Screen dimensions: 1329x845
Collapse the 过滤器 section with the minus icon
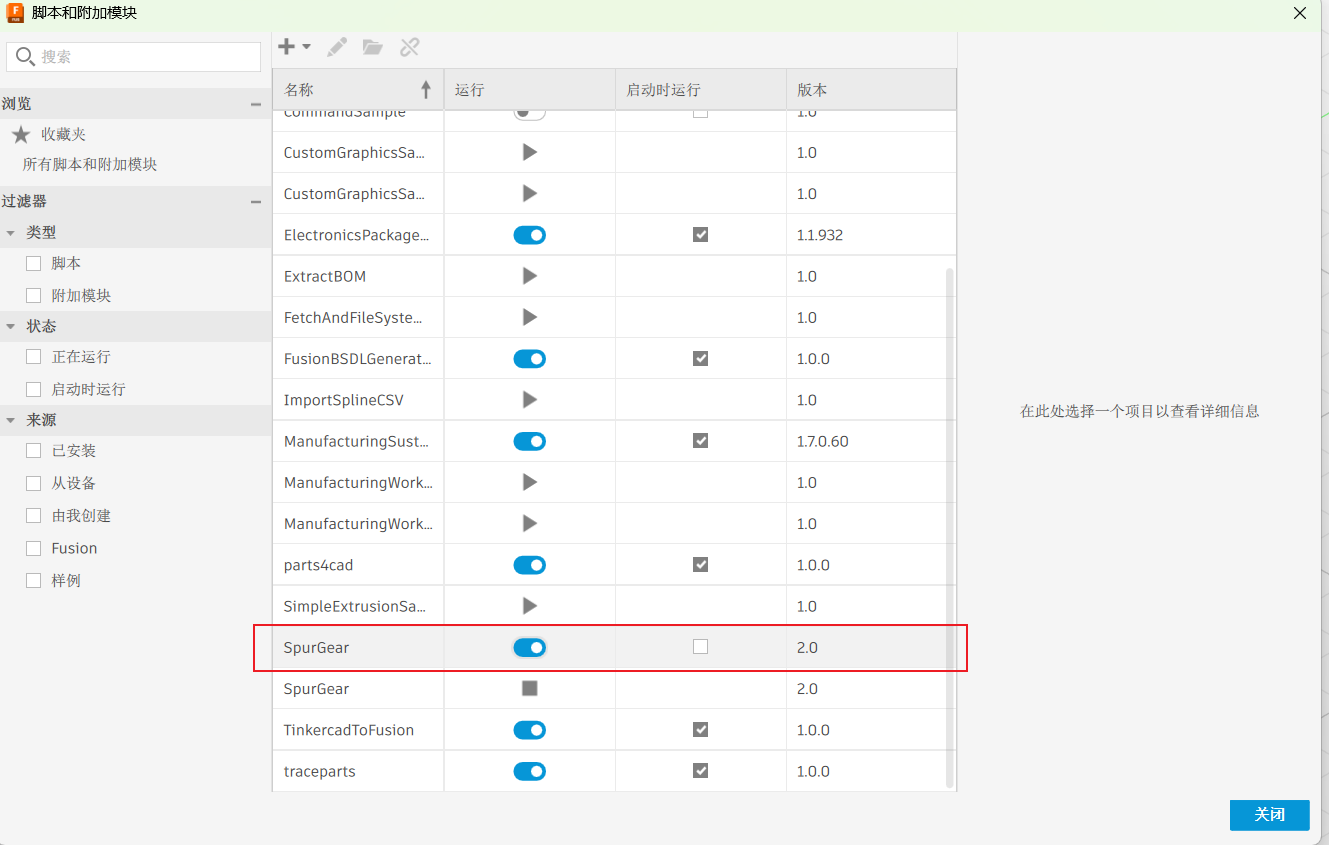(x=256, y=202)
